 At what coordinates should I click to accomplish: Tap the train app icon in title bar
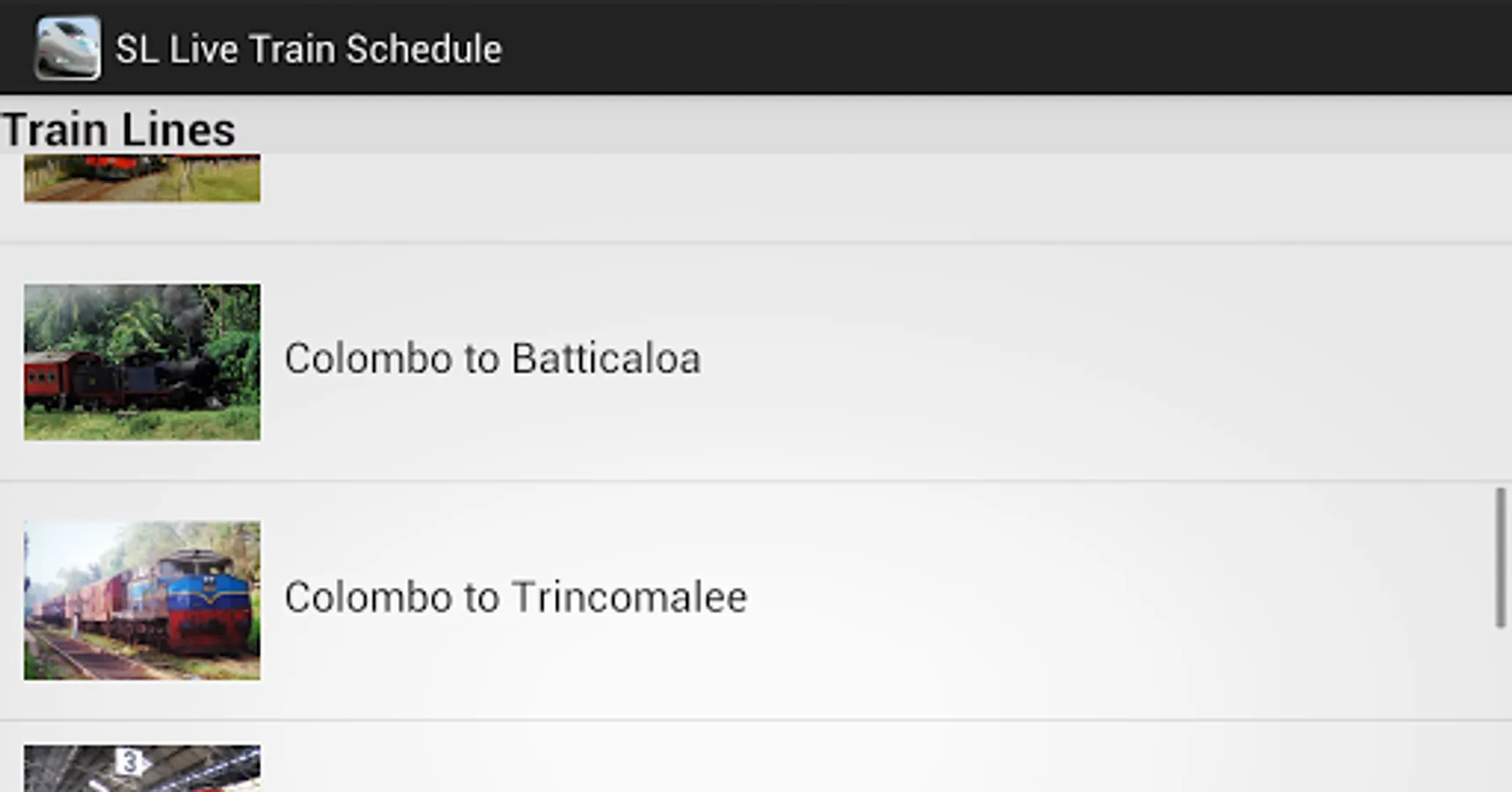tap(67, 48)
